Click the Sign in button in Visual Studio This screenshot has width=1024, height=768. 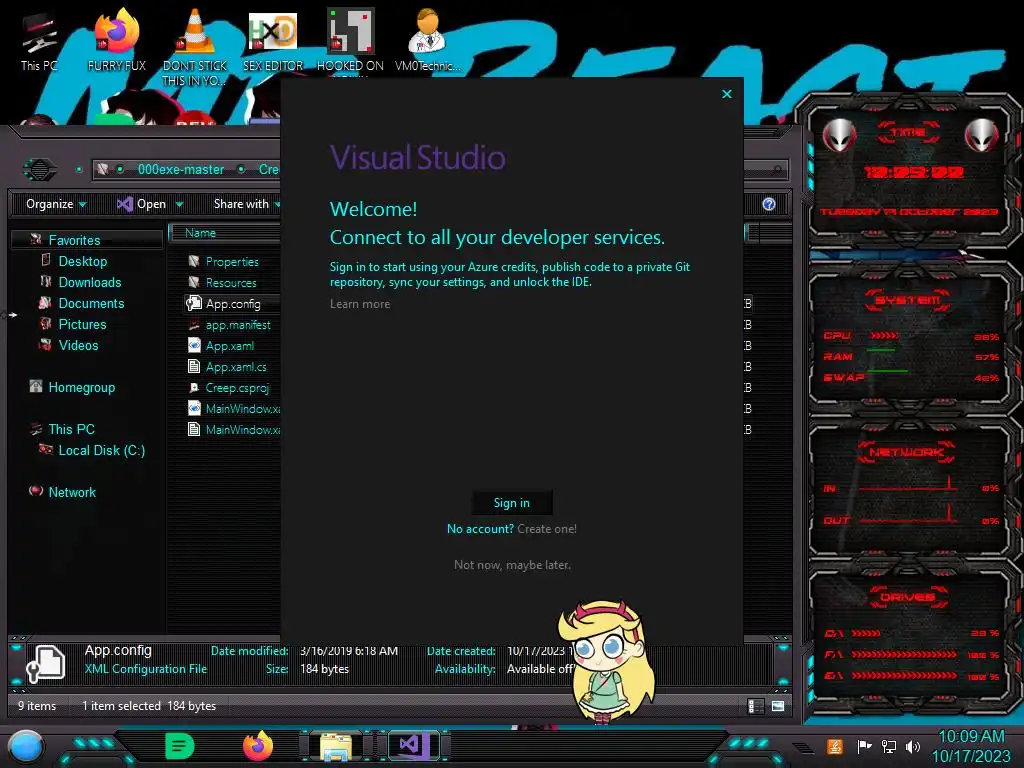point(512,503)
